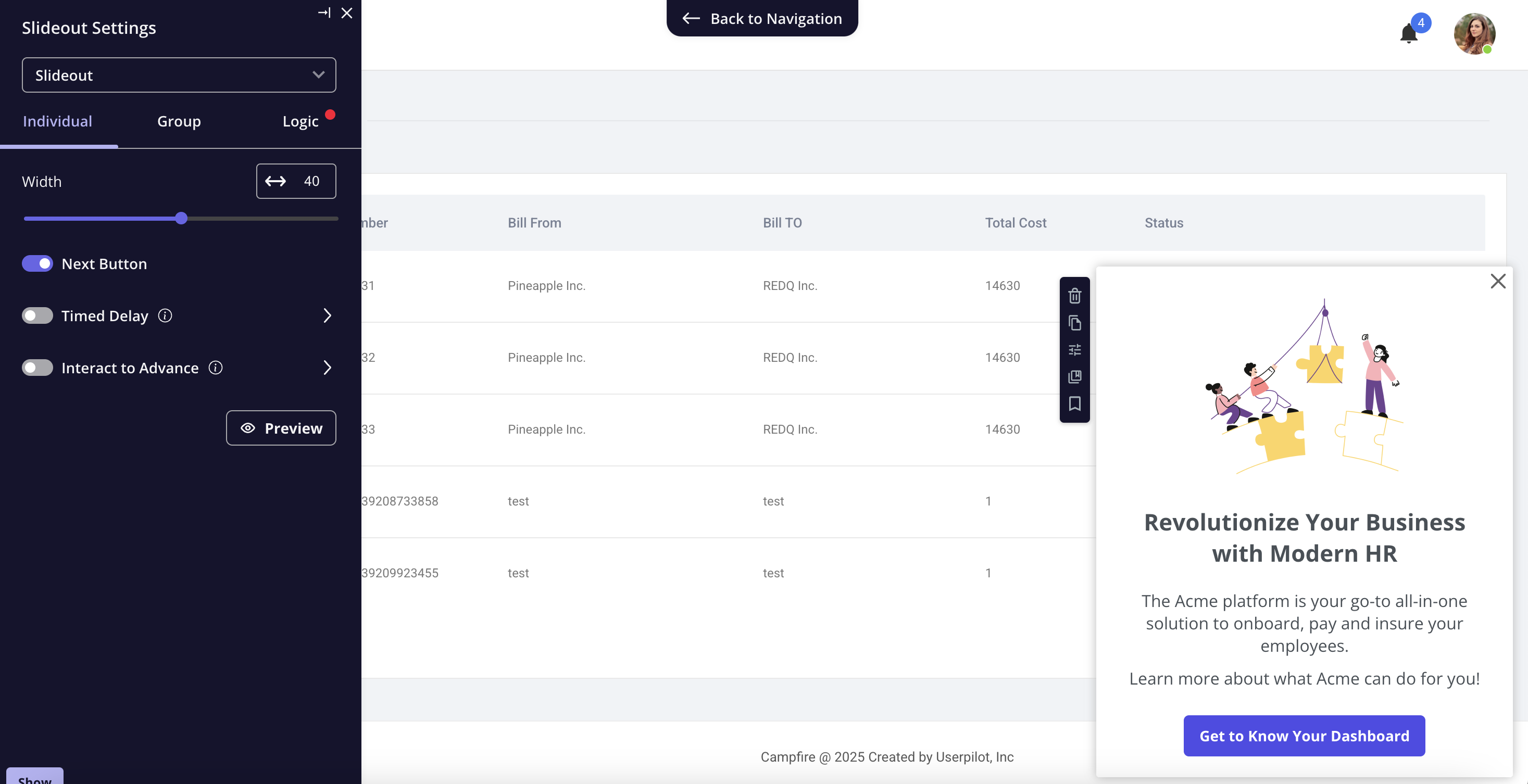
Task: Click the trash delete icon in vertical toolbar
Action: coord(1074,295)
